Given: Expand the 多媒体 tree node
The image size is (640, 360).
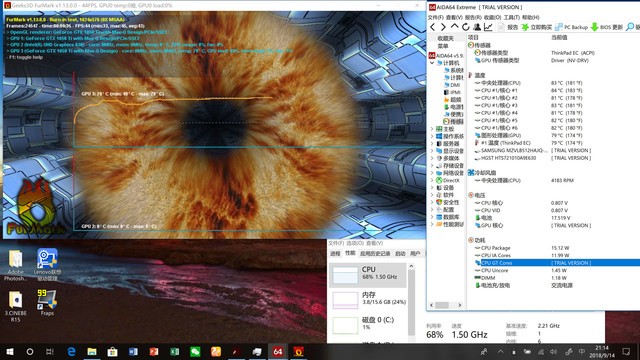Looking at the screenshot, I should (x=432, y=158).
